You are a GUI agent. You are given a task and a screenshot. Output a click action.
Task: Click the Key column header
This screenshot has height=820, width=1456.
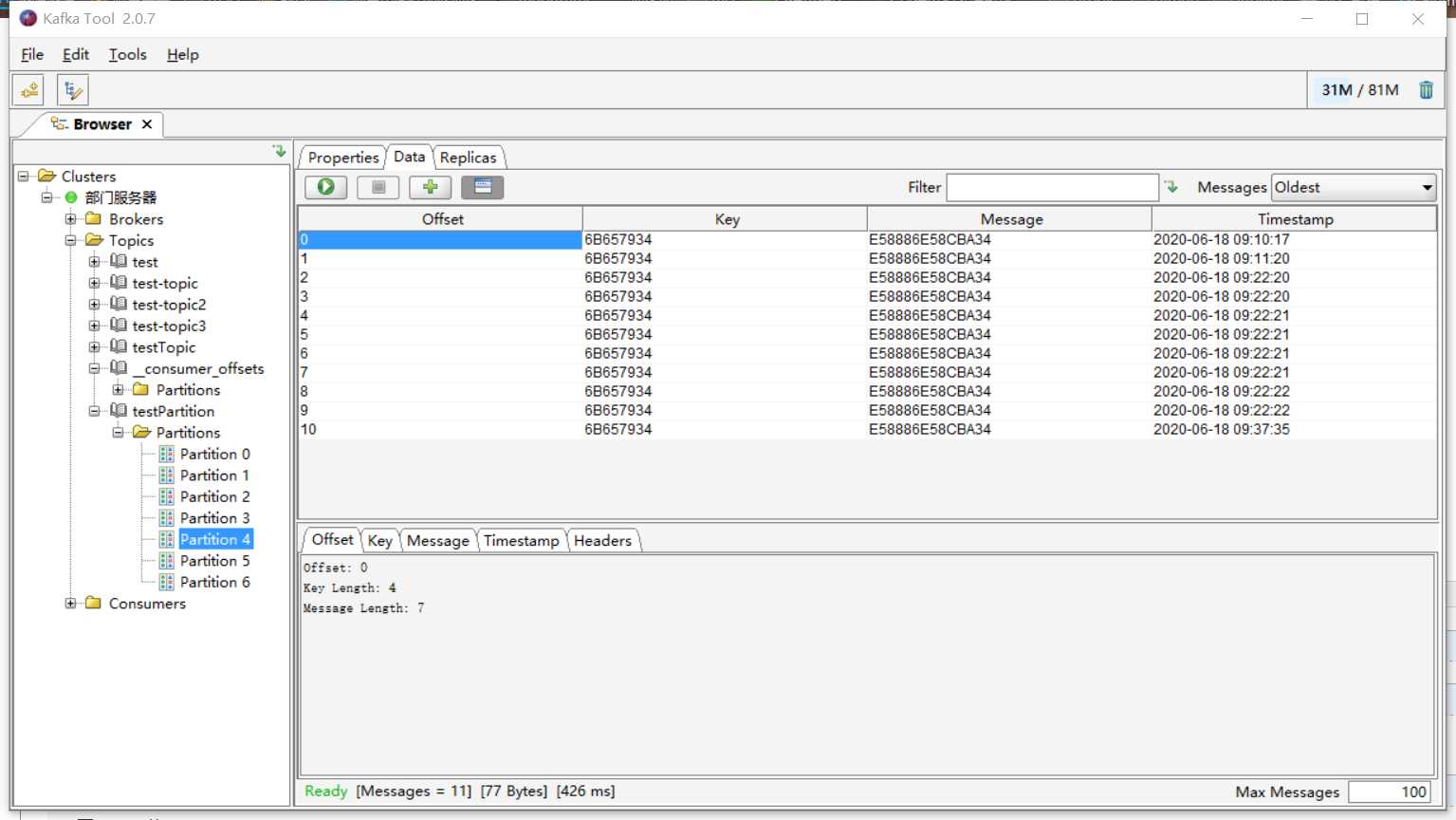(x=726, y=219)
